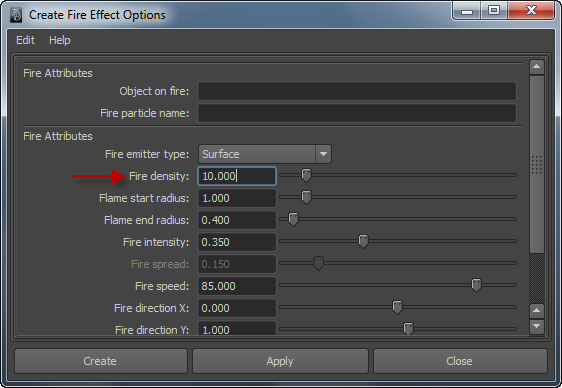Click the Create button
The width and height of the screenshot is (562, 388).
[101, 361]
